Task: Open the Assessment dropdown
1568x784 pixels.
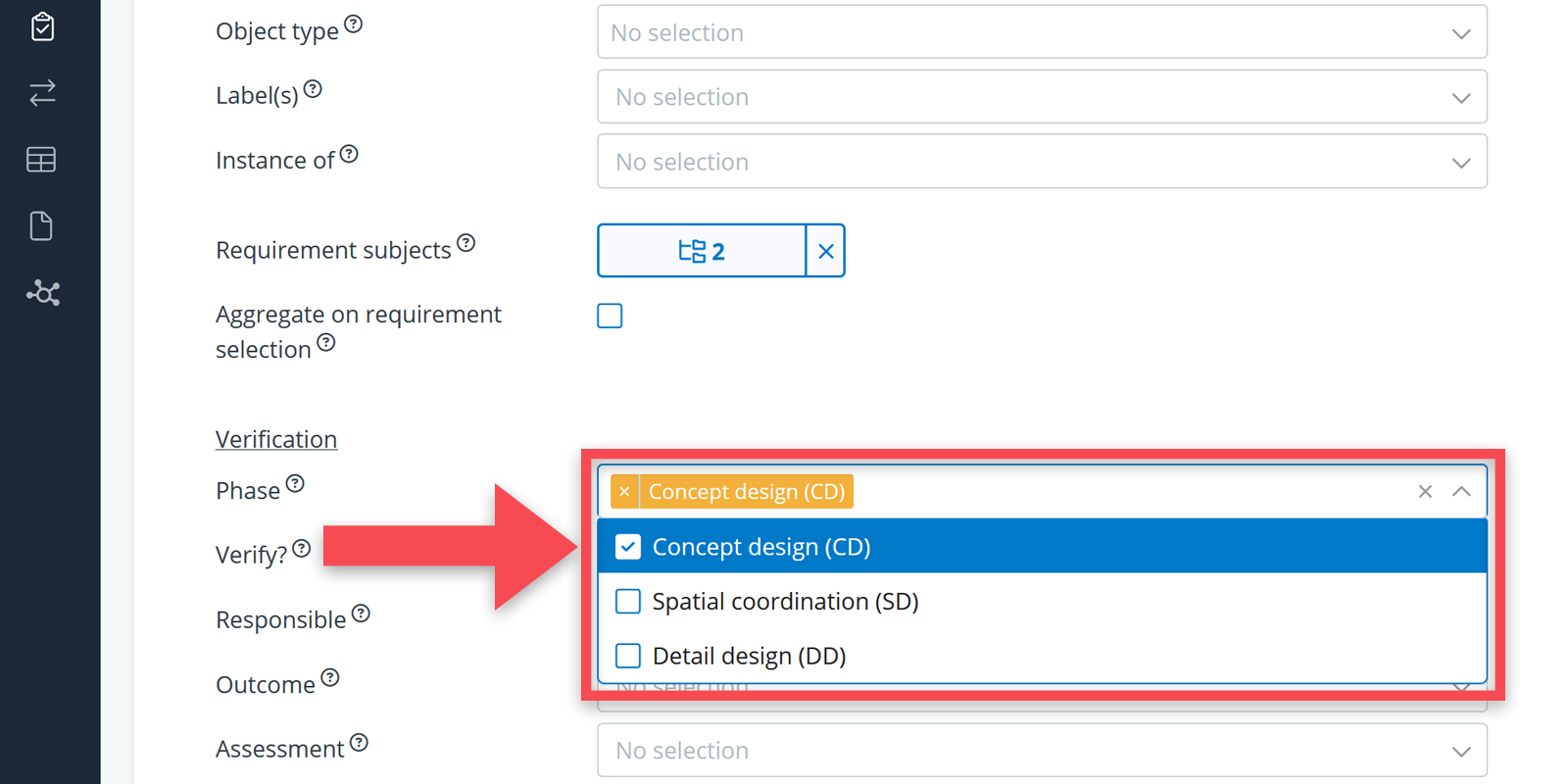Action: click(1042, 751)
